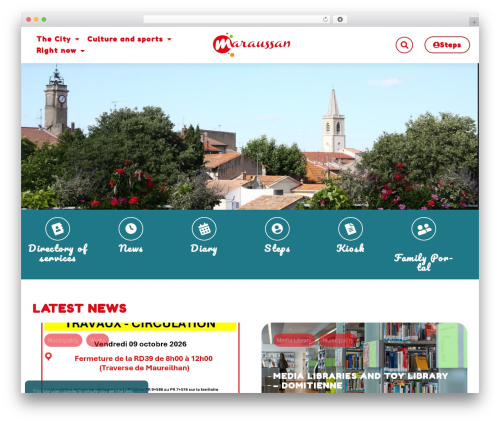
Task: Click the red Steps button in header
Action: pos(447,45)
